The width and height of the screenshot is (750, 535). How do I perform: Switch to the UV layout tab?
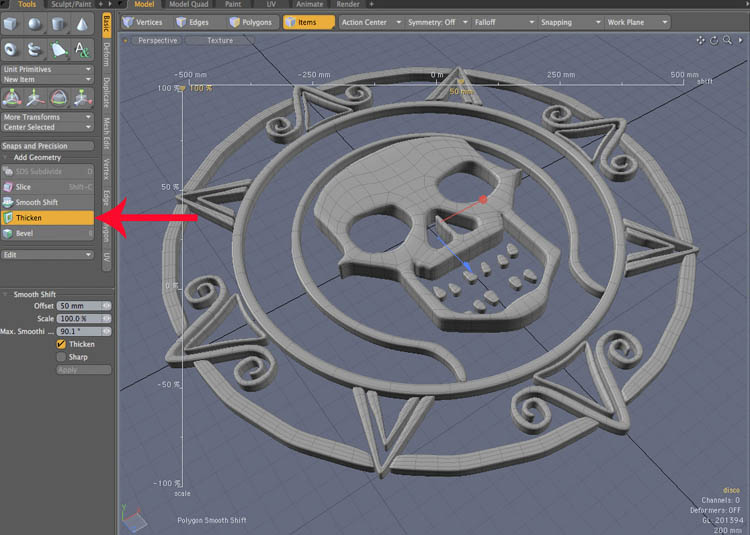click(x=271, y=4)
